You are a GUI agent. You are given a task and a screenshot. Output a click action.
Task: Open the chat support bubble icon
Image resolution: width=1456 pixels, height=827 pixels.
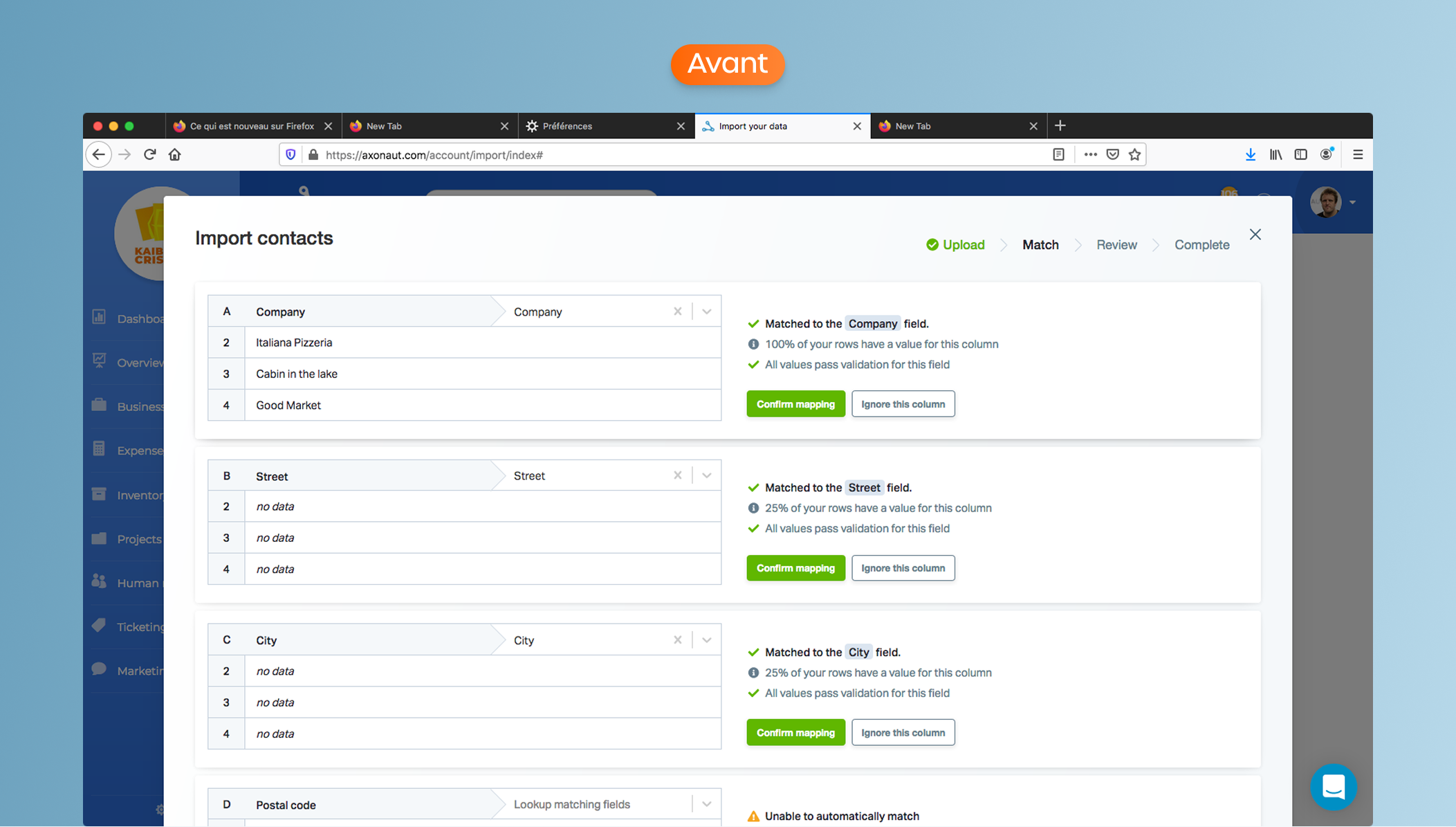pyautogui.click(x=1333, y=787)
